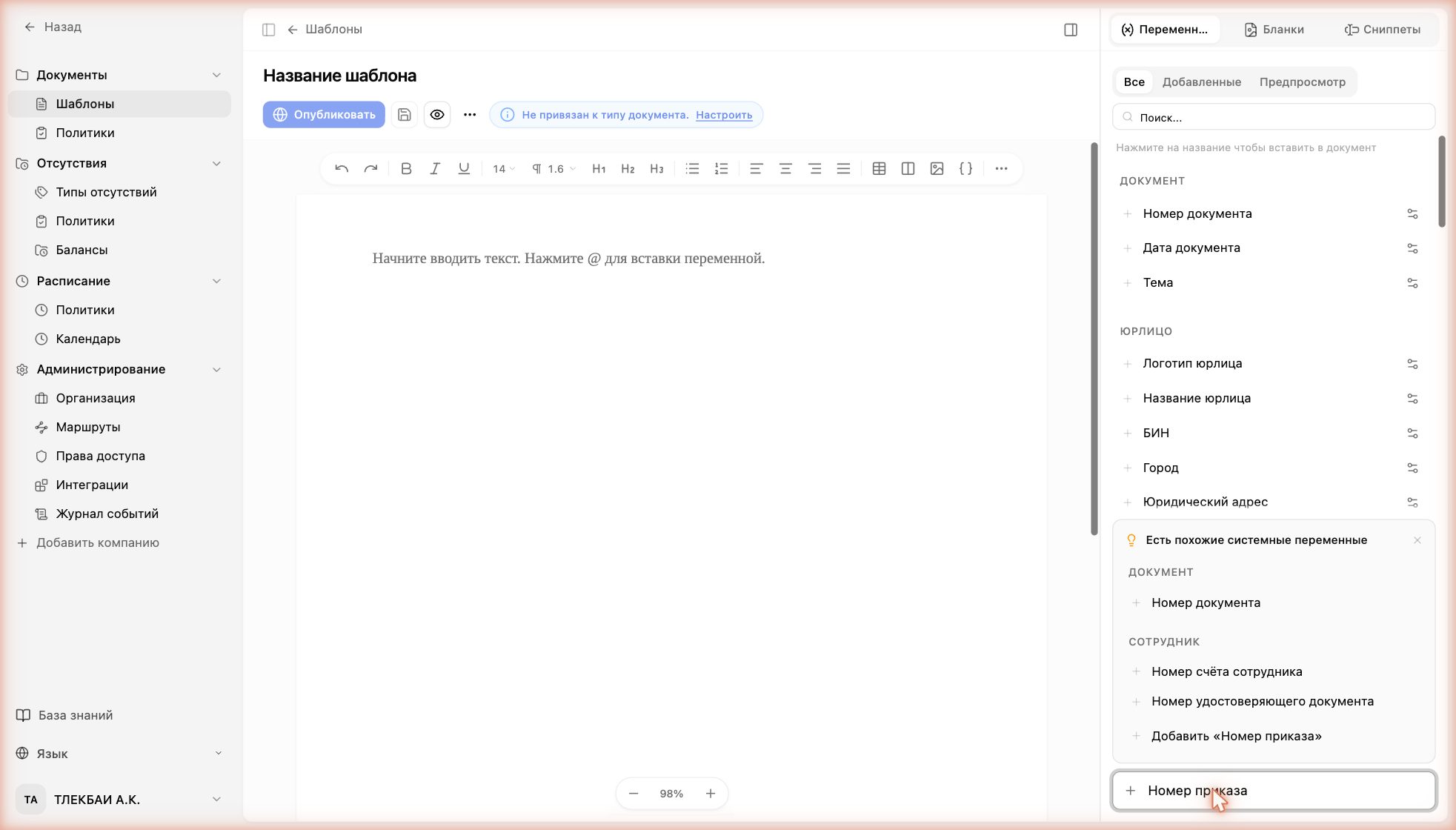The height and width of the screenshot is (830, 1456).
Task: Insert variable with curly braces icon
Action: click(x=965, y=169)
